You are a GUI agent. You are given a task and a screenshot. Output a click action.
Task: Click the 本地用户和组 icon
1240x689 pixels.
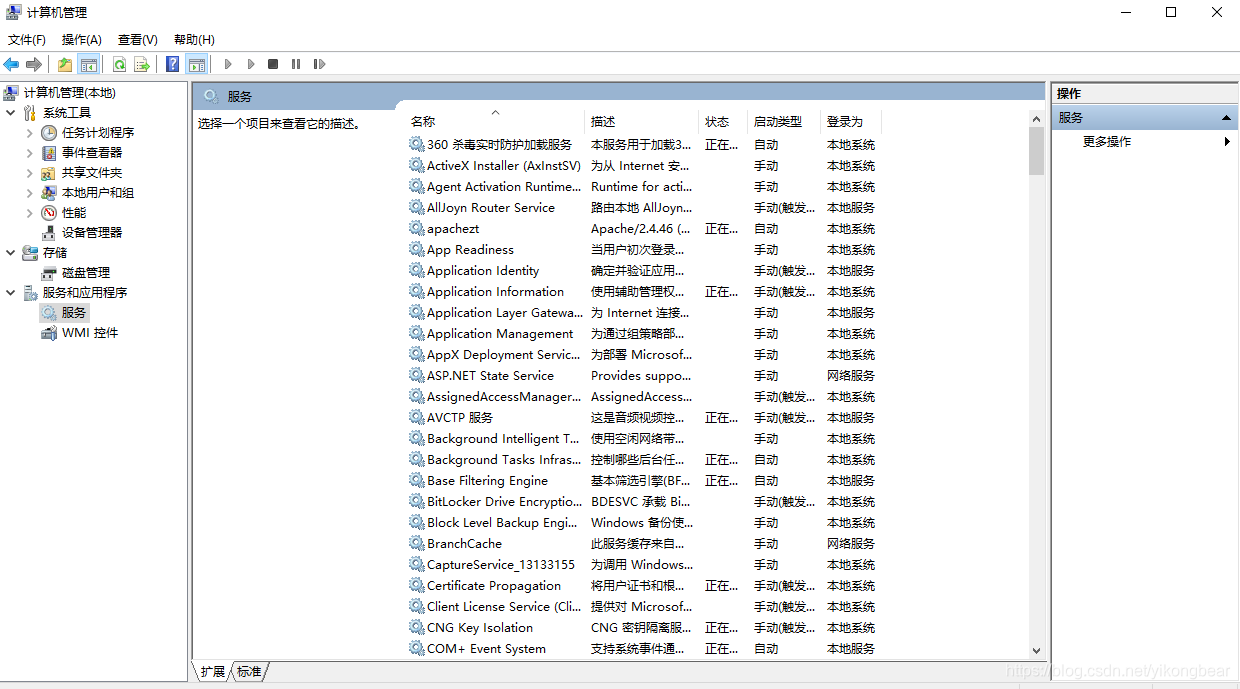[x=49, y=193]
